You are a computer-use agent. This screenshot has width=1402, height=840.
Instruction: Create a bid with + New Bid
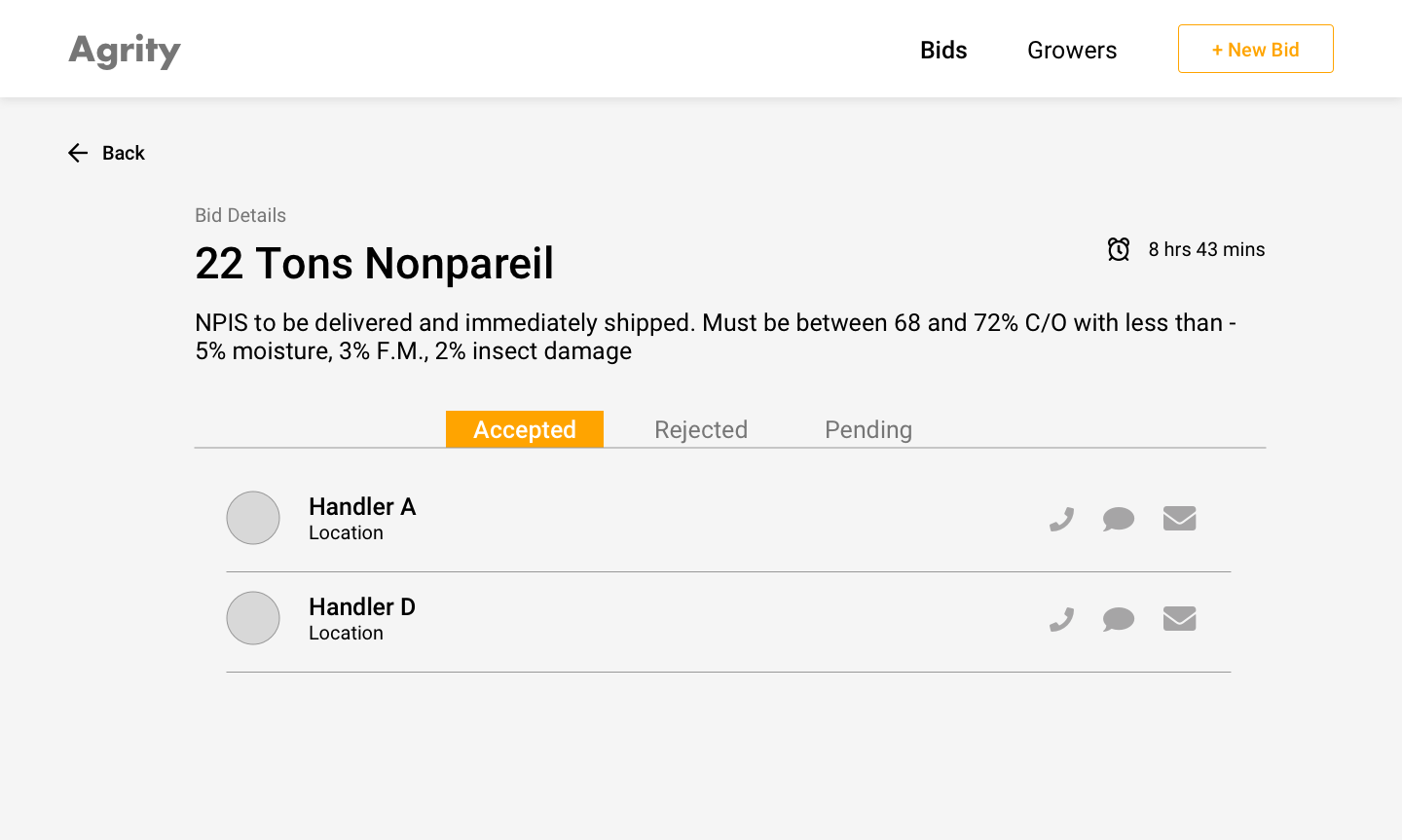pos(1256,49)
